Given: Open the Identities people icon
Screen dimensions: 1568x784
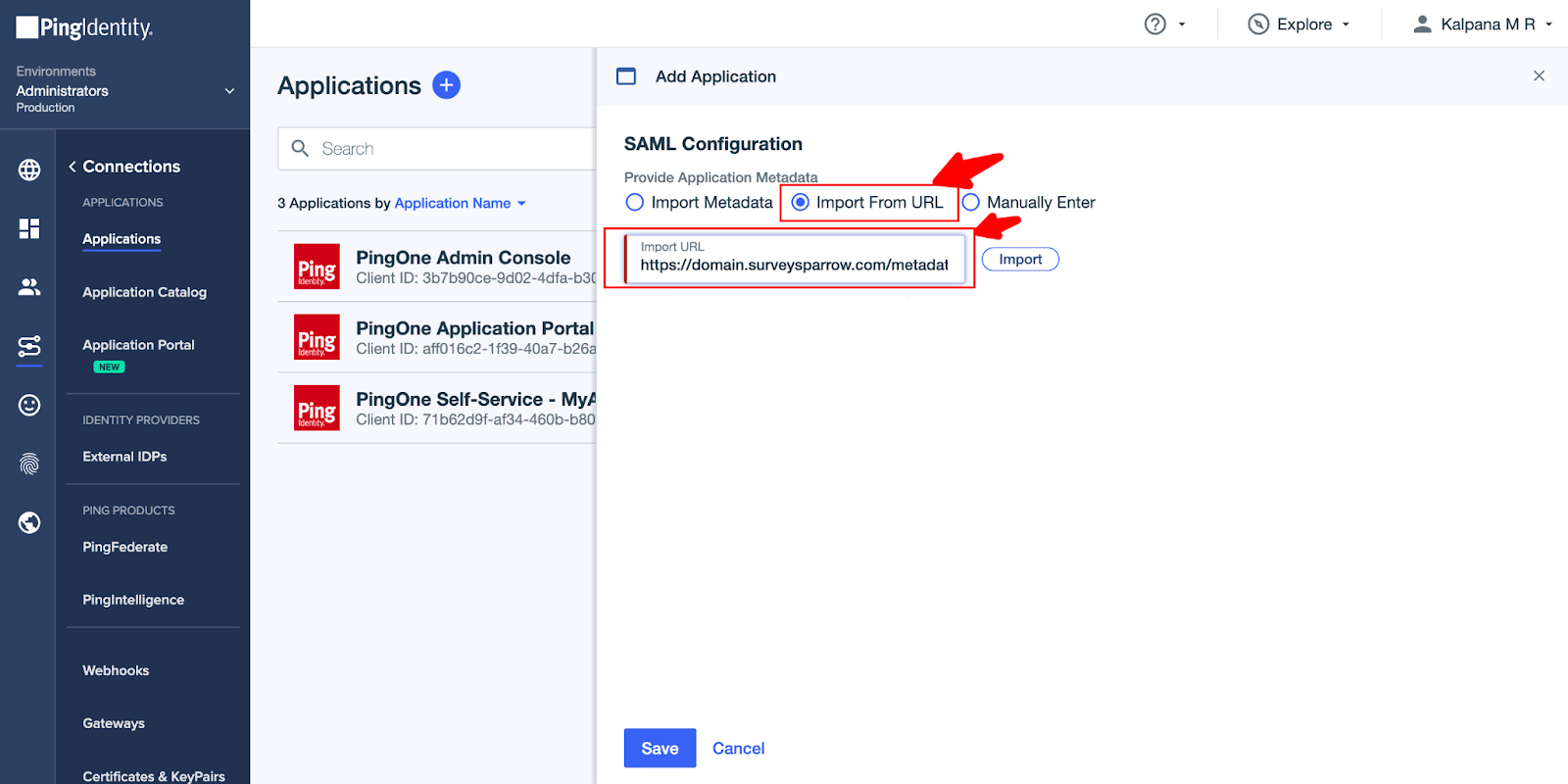Looking at the screenshot, I should coord(29,287).
